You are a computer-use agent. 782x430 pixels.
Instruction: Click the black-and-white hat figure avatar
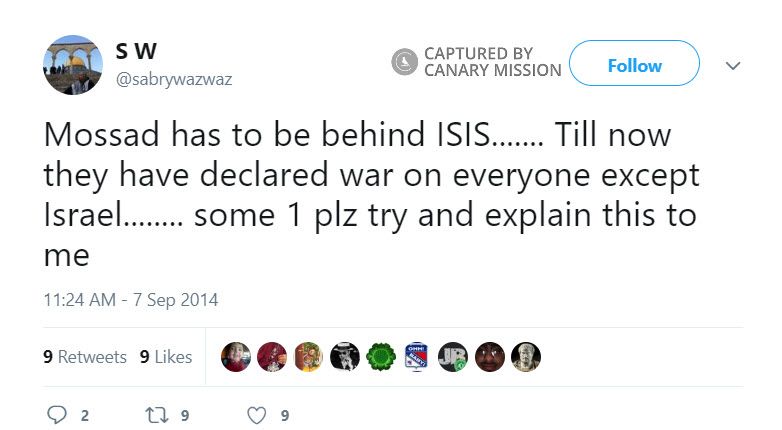345,357
